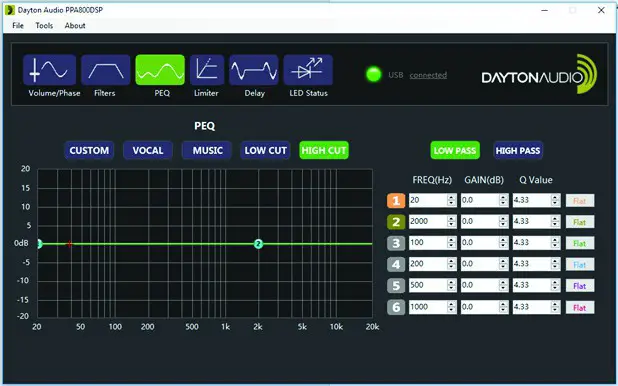
Task: Open the Filters section icon
Action: click(x=106, y=70)
